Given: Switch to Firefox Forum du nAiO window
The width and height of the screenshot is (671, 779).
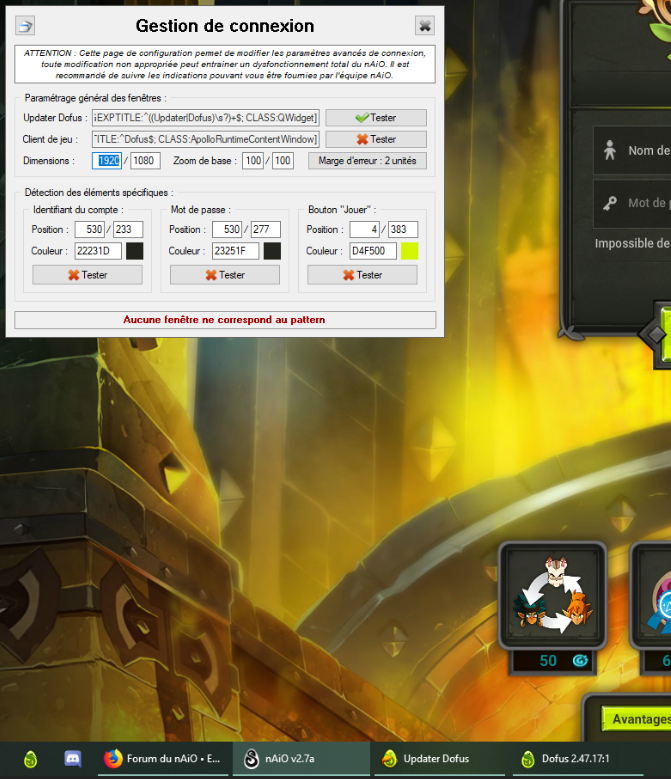Looking at the screenshot, I should tap(163, 759).
